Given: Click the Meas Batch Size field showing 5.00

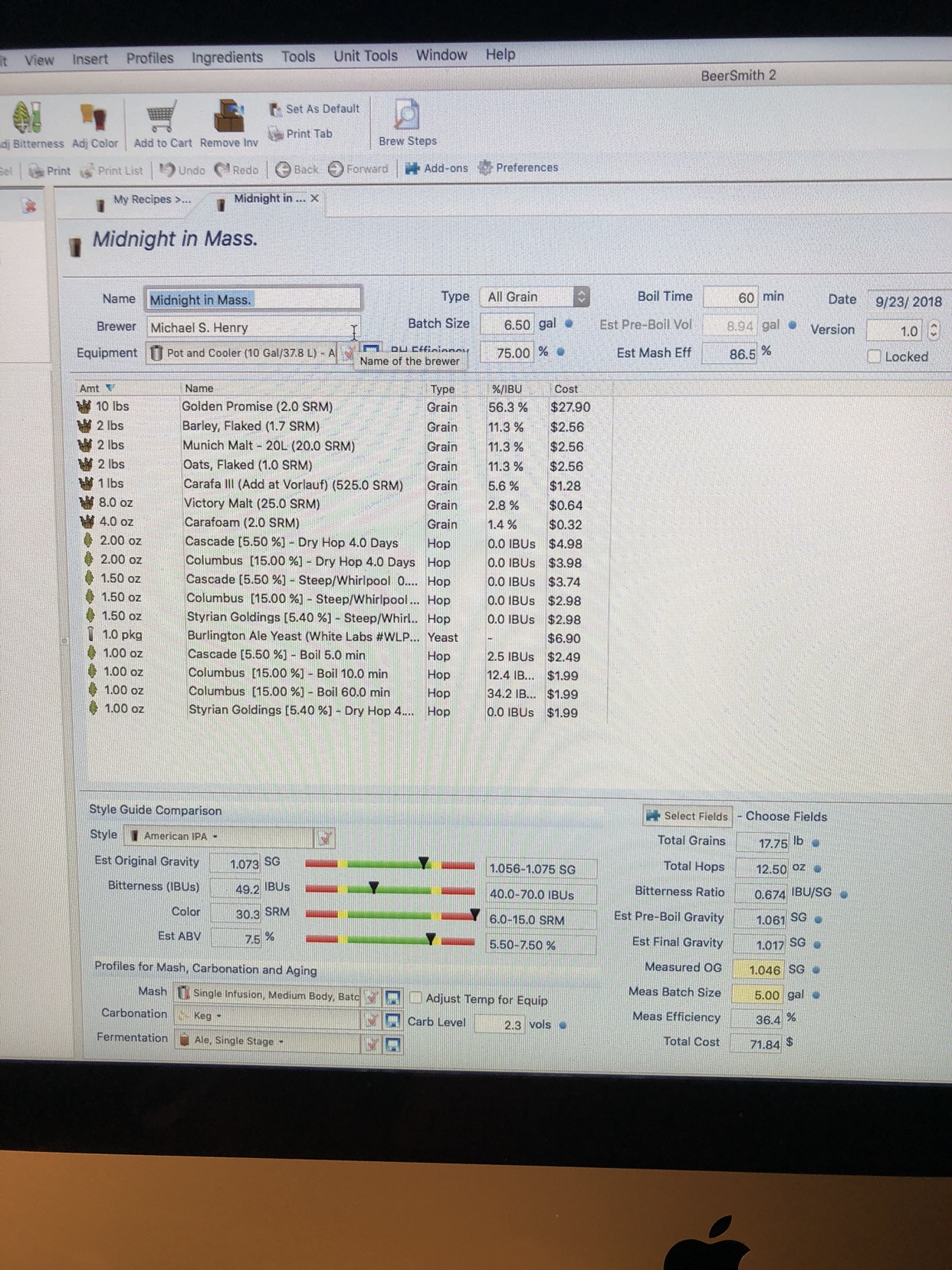Looking at the screenshot, I should tap(757, 995).
